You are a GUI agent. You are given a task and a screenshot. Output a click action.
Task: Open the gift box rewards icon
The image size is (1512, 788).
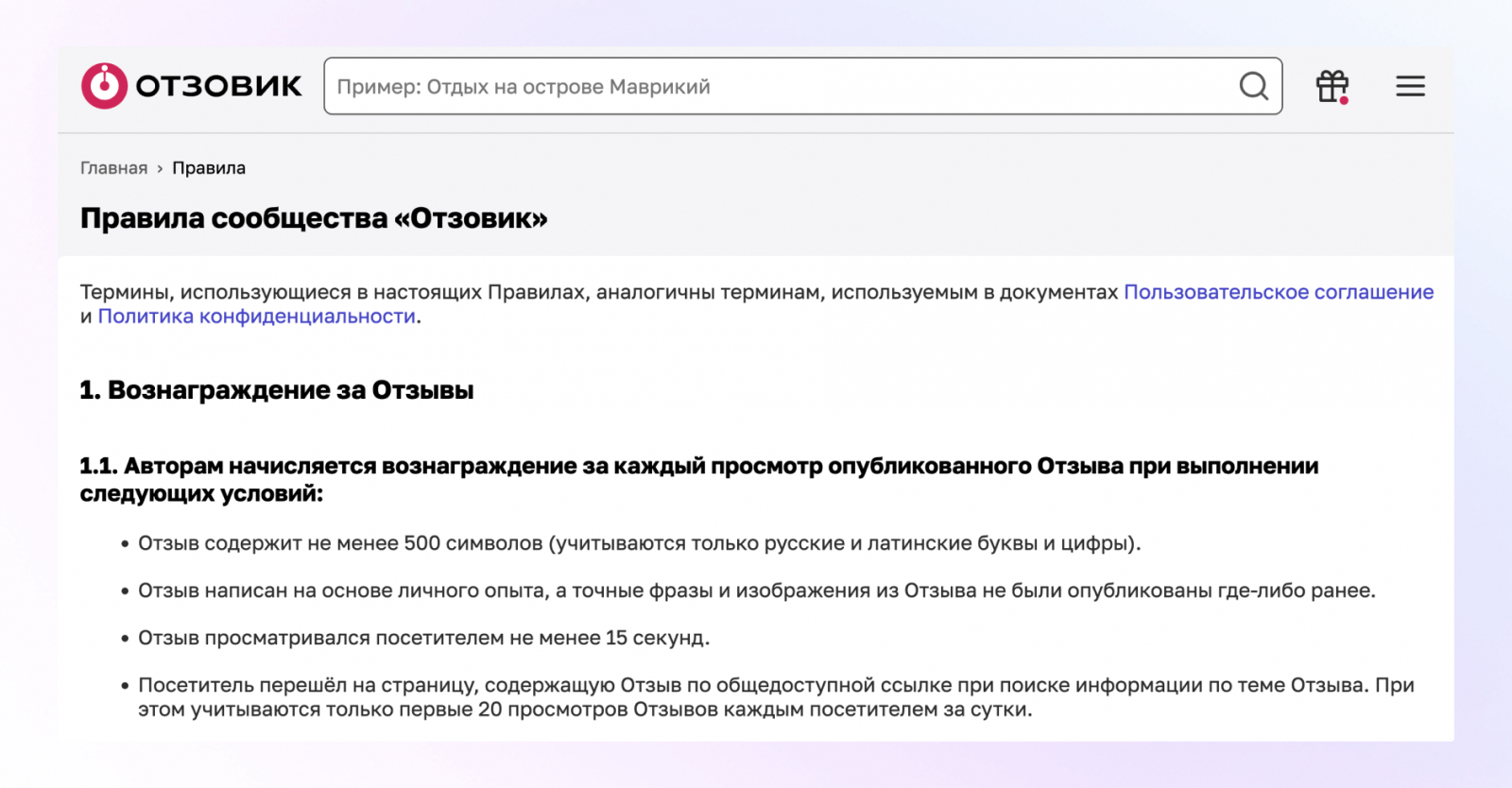[x=1332, y=86]
